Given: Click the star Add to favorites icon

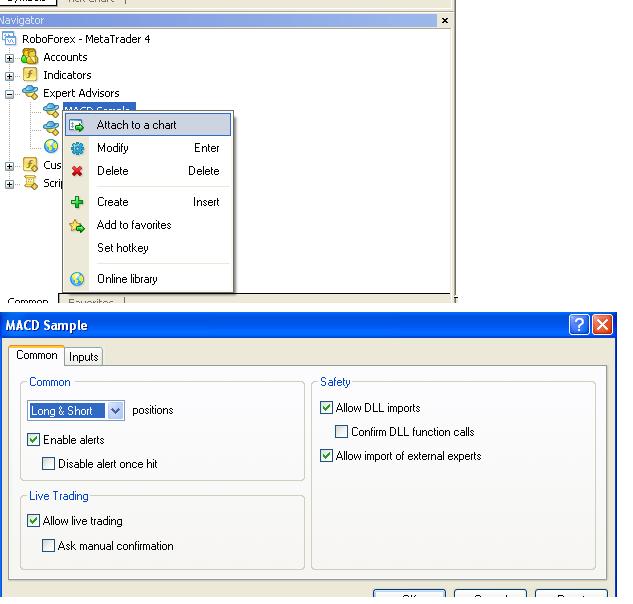Looking at the screenshot, I should tap(77, 226).
